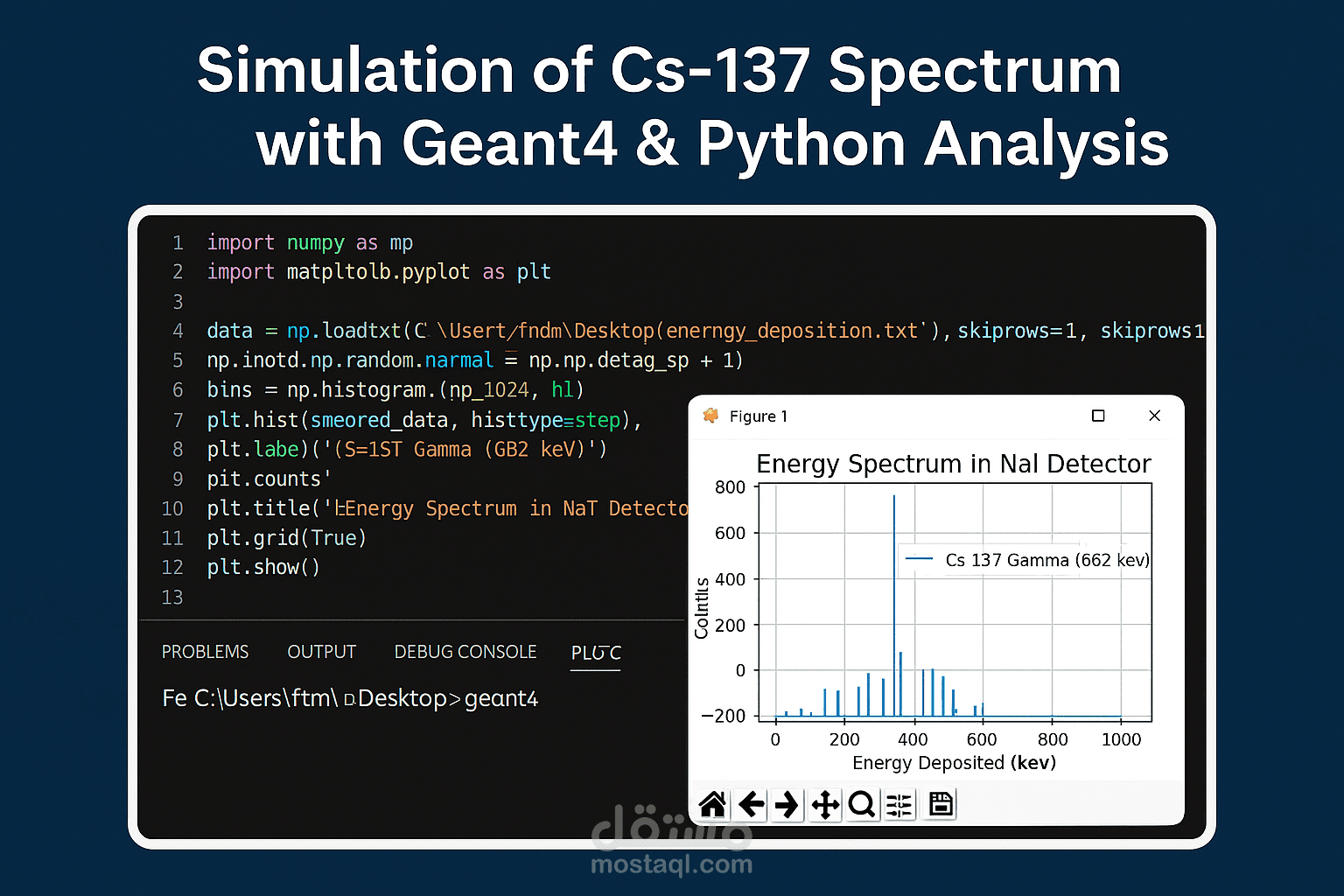Image resolution: width=1344 pixels, height=896 pixels.
Task: Maximize the Figure 1 window
Action: [x=1098, y=416]
